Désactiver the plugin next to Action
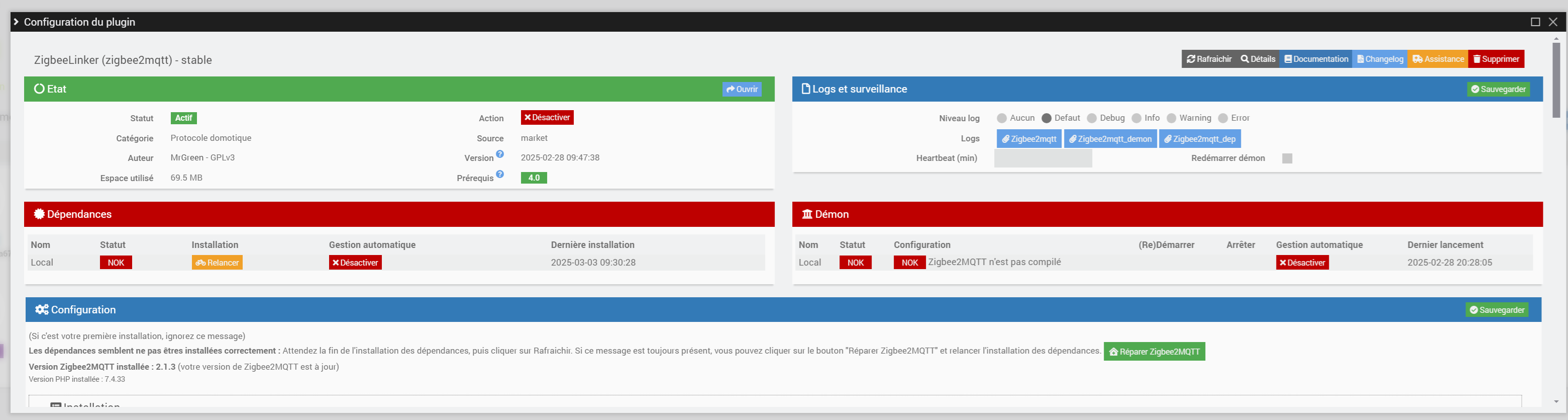The width and height of the screenshot is (1568, 420). tap(547, 118)
